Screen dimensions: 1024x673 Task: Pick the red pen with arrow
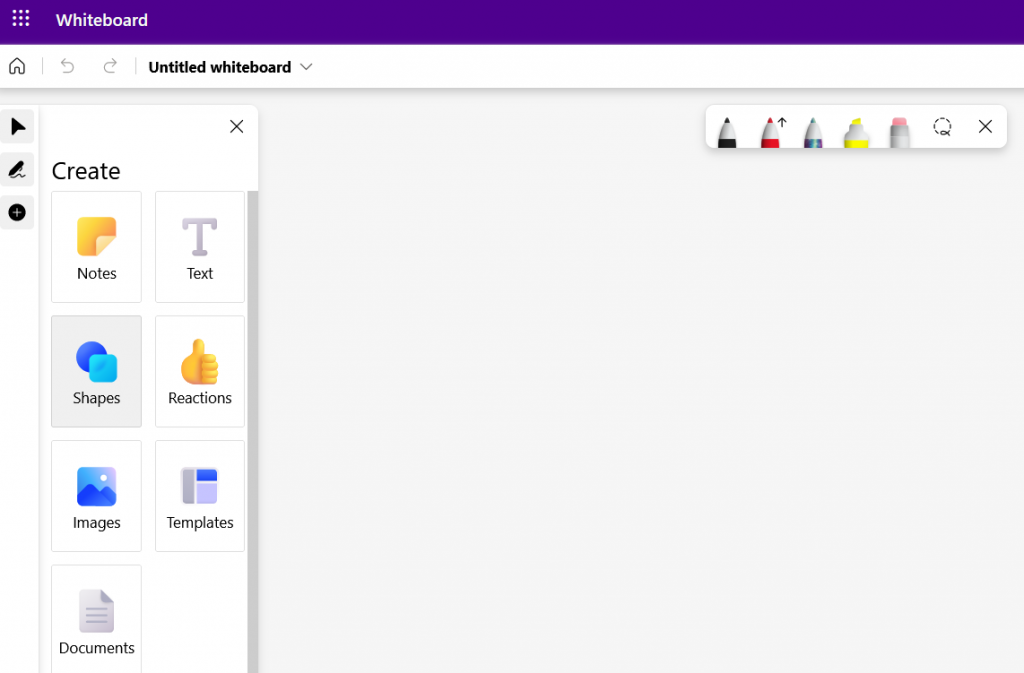(770, 131)
